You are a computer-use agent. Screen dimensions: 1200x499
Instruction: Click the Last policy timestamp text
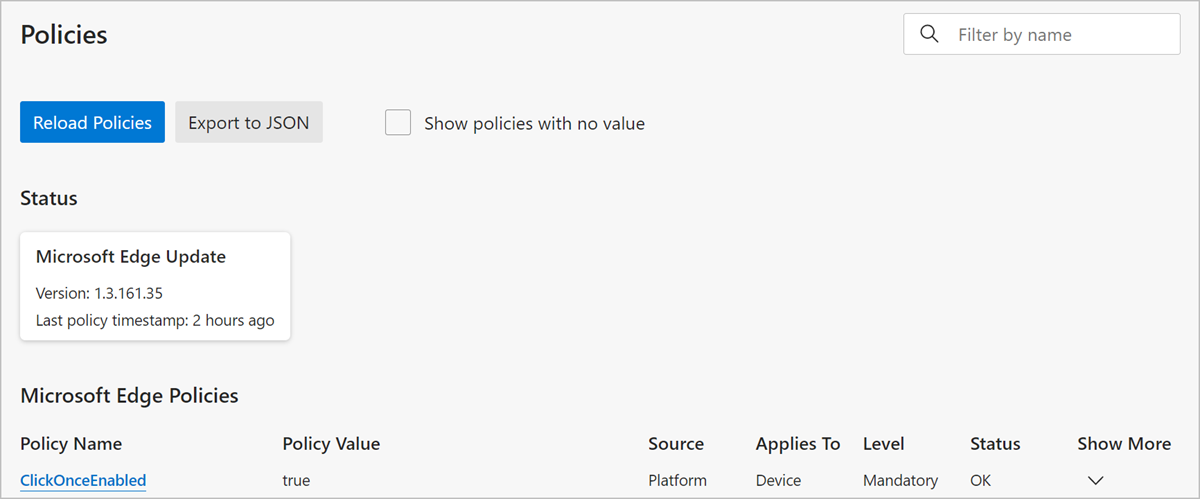(x=155, y=321)
